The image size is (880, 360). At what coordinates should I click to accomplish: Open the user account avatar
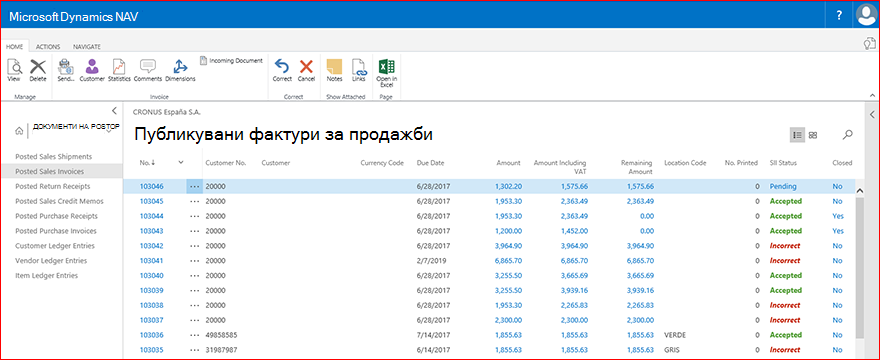pos(868,15)
